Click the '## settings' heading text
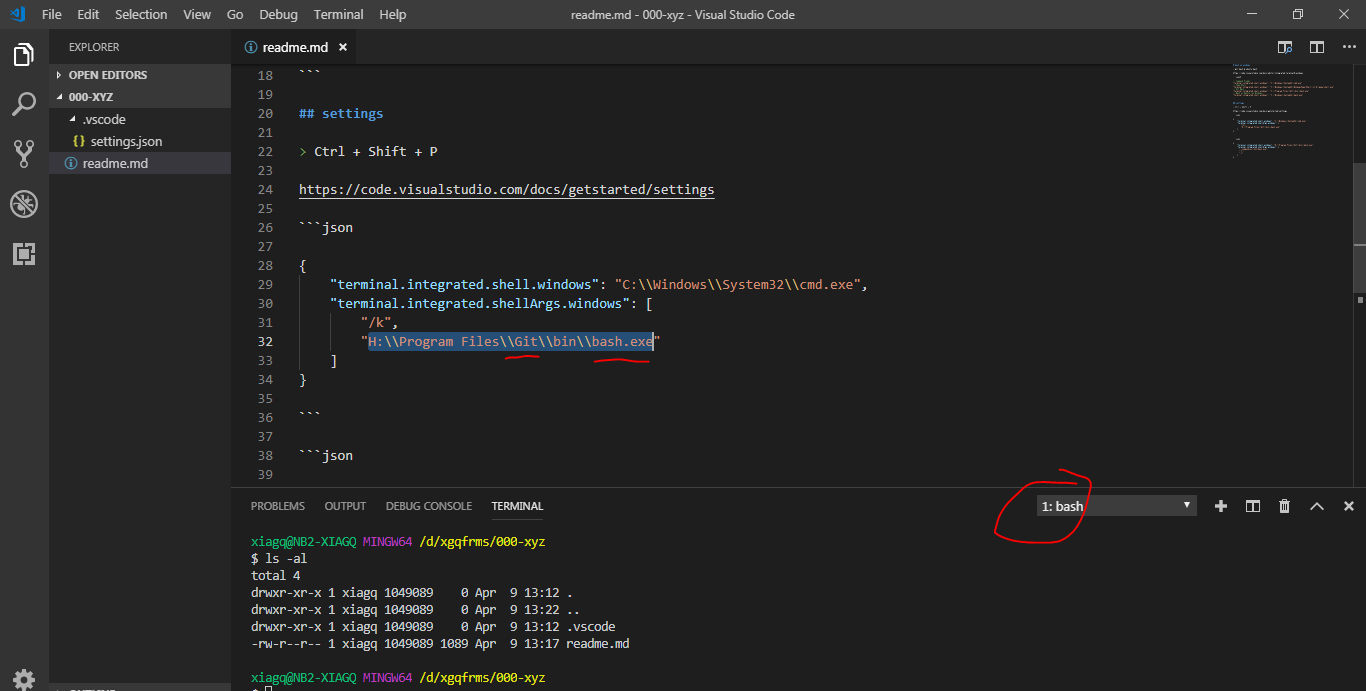Screen dimensions: 1366x691 pyautogui.click(x=341, y=113)
